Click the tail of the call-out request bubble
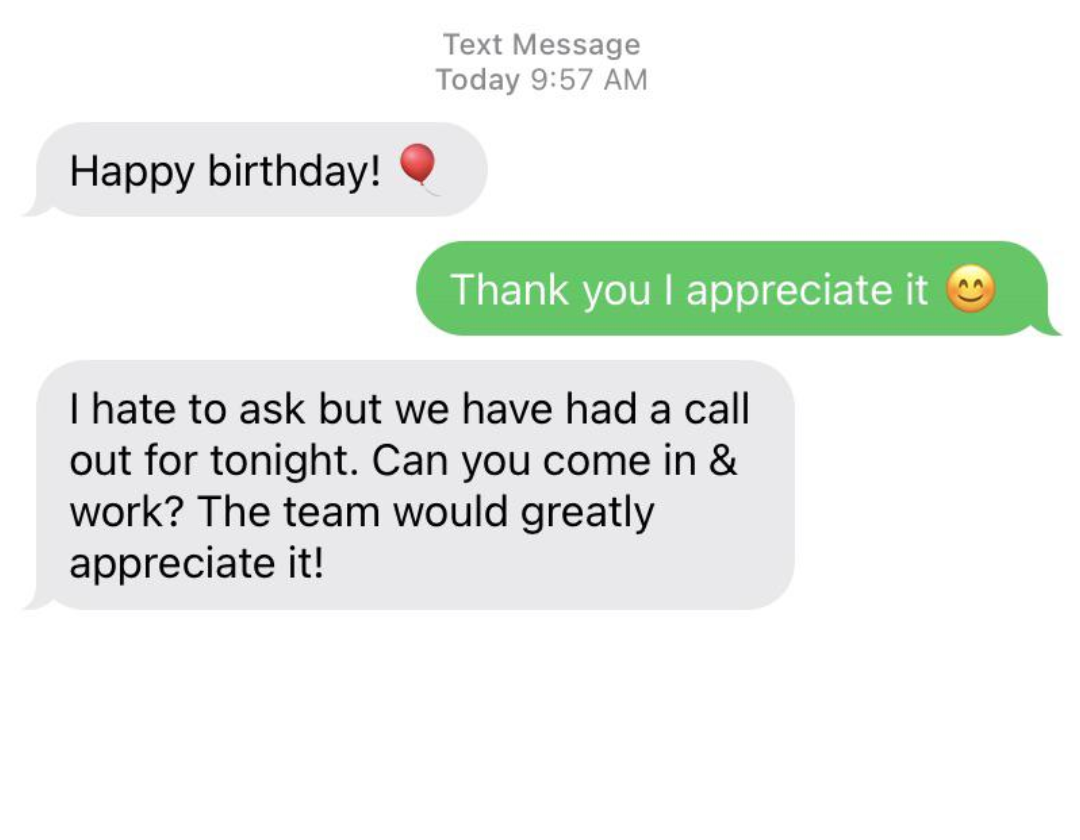Screen dimensions: 1080x840 click(x=39, y=600)
